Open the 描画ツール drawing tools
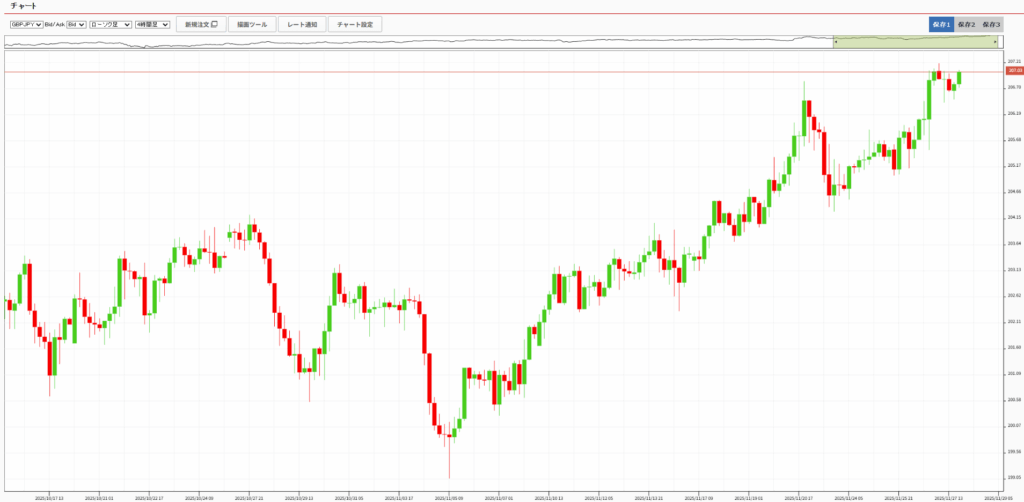 click(x=250, y=24)
